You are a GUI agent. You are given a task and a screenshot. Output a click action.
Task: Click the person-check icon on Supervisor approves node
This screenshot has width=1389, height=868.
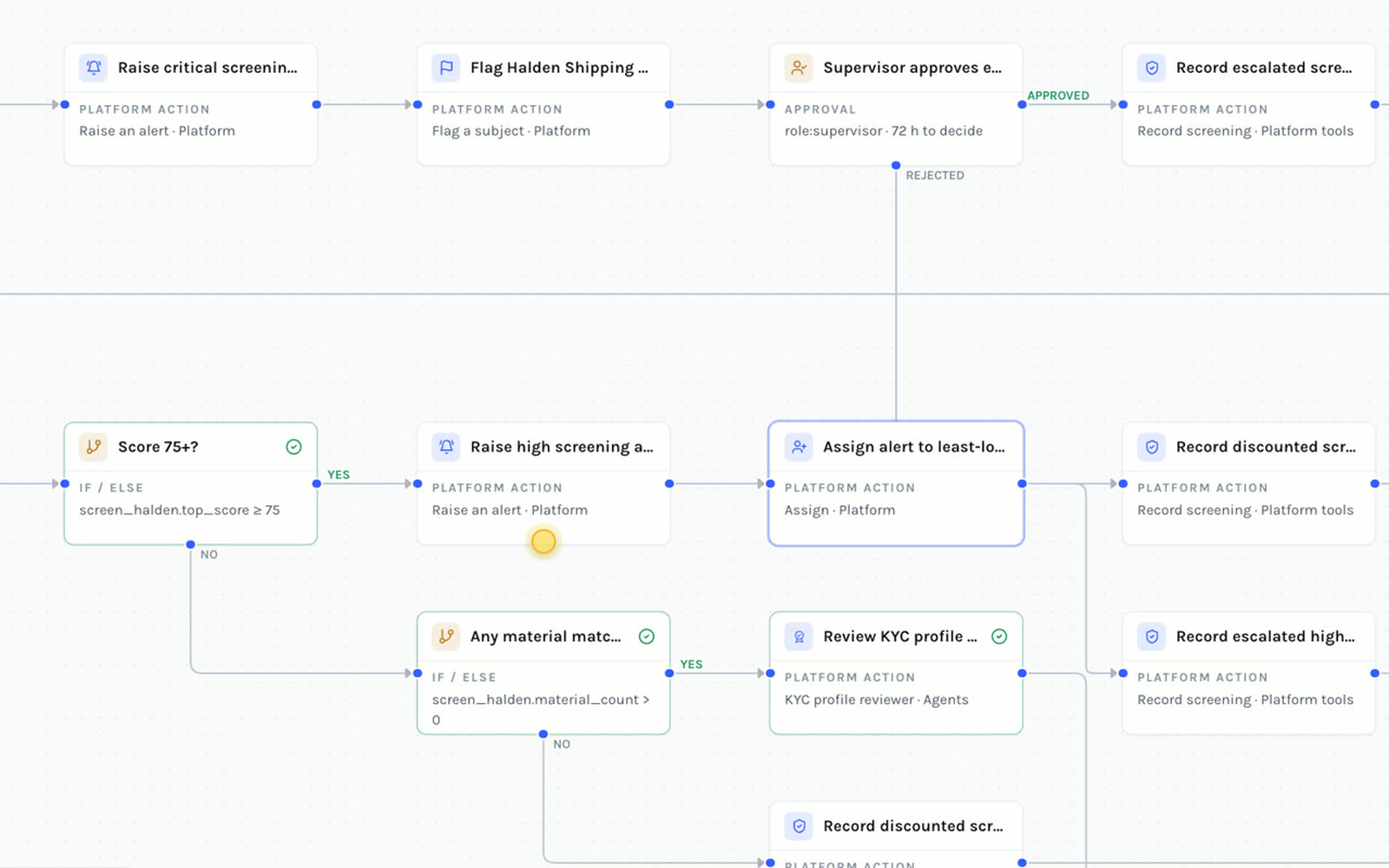click(799, 68)
